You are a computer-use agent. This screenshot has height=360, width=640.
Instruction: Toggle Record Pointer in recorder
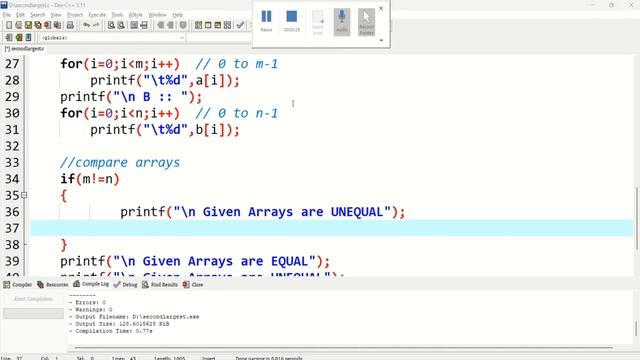[x=367, y=22]
